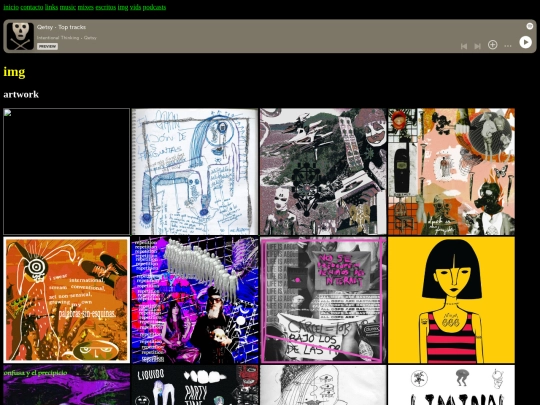This screenshot has height=405, width=540.
Task: Click 'Intentional Thinking - Qetsy' track text
Action: tap(67, 38)
